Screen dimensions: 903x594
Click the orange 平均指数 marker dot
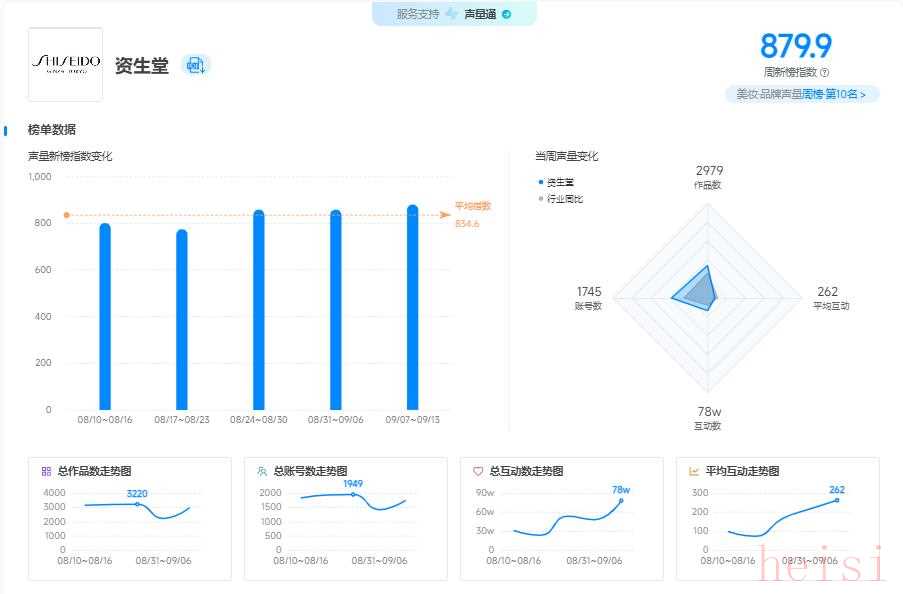66,215
